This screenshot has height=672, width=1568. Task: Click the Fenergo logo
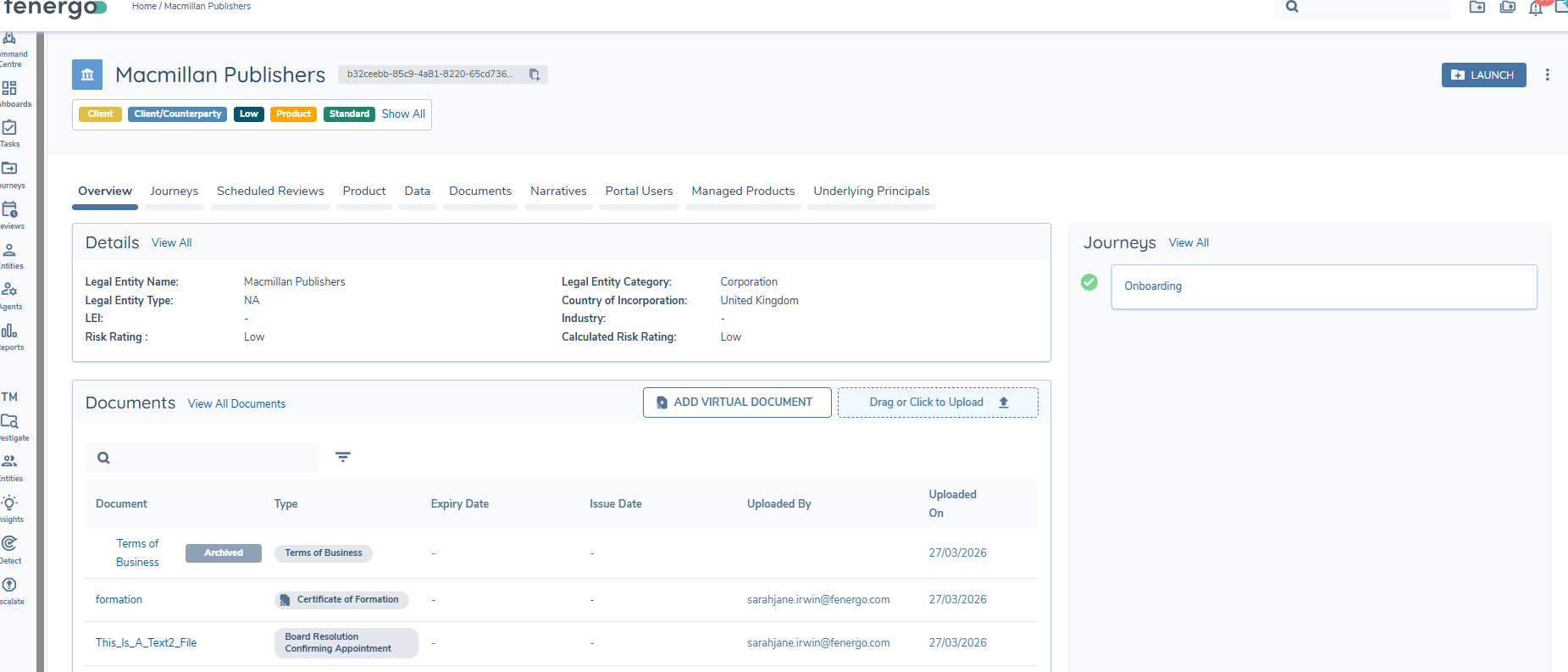pos(55,8)
